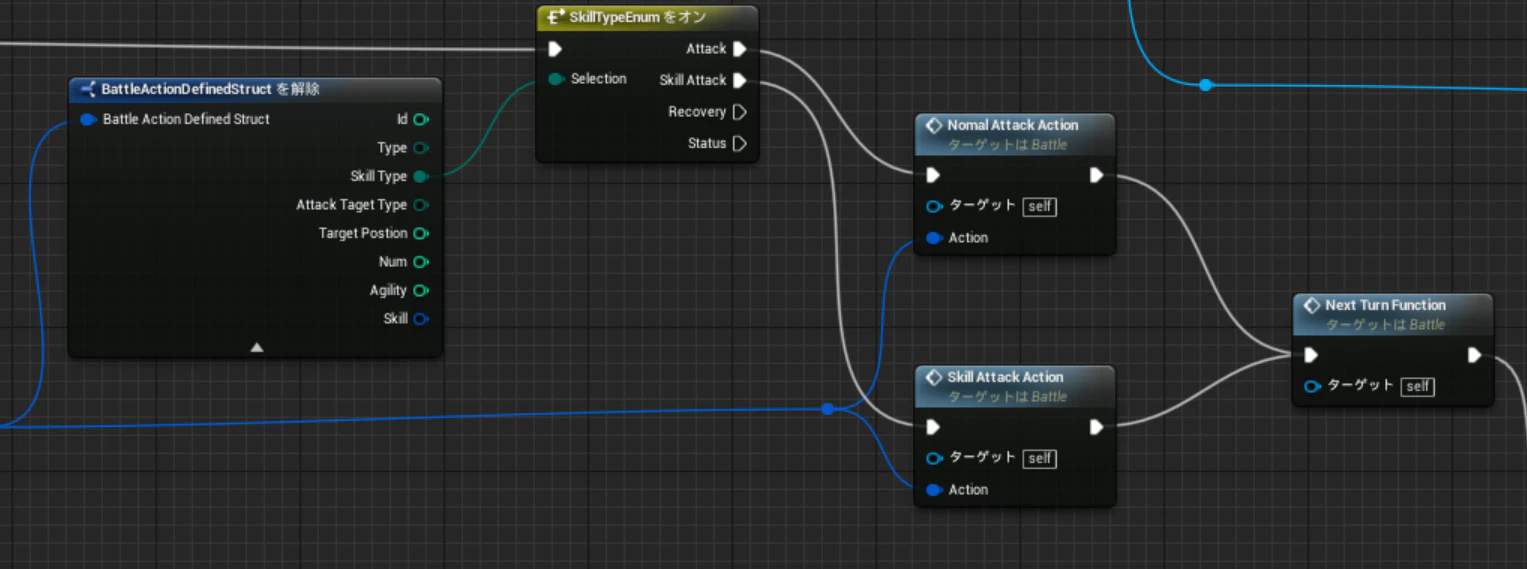Click the function icon in Nomal Attack Action header
1527x569 pixels.
point(933,125)
